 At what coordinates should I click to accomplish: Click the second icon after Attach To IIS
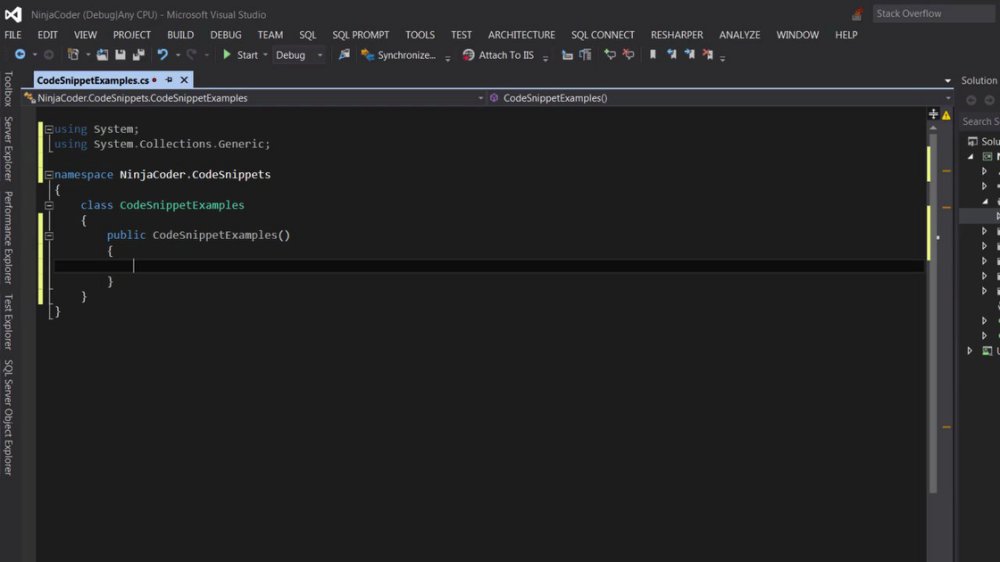tap(585, 55)
